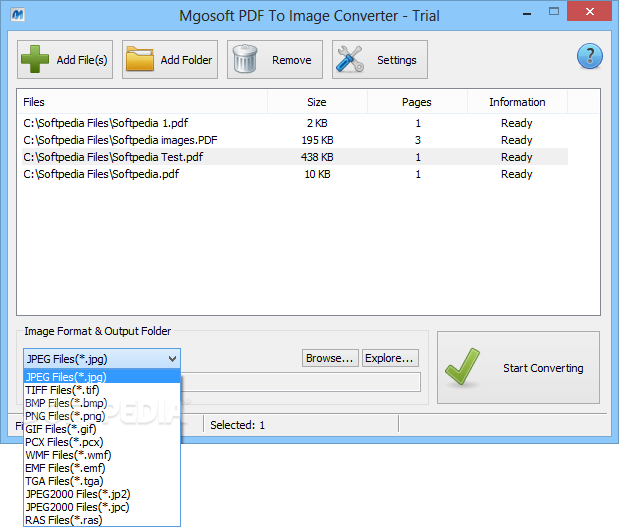
Task: Select the Softpedia images.PDF row
Action: pos(294,140)
